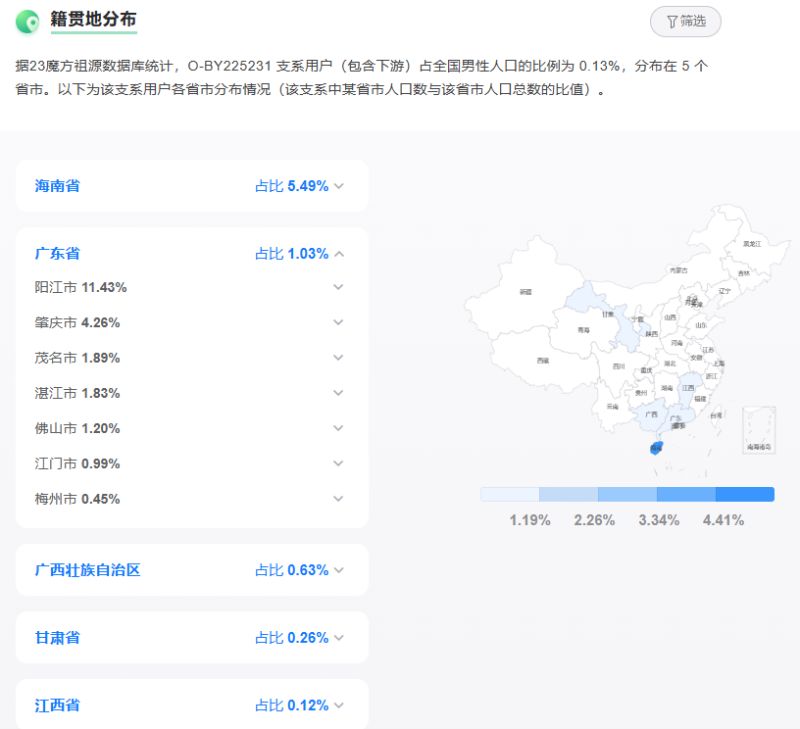Click chevron beside 湛江市 1.83%
Image resolution: width=800 pixels, height=729 pixels.
coord(338,393)
